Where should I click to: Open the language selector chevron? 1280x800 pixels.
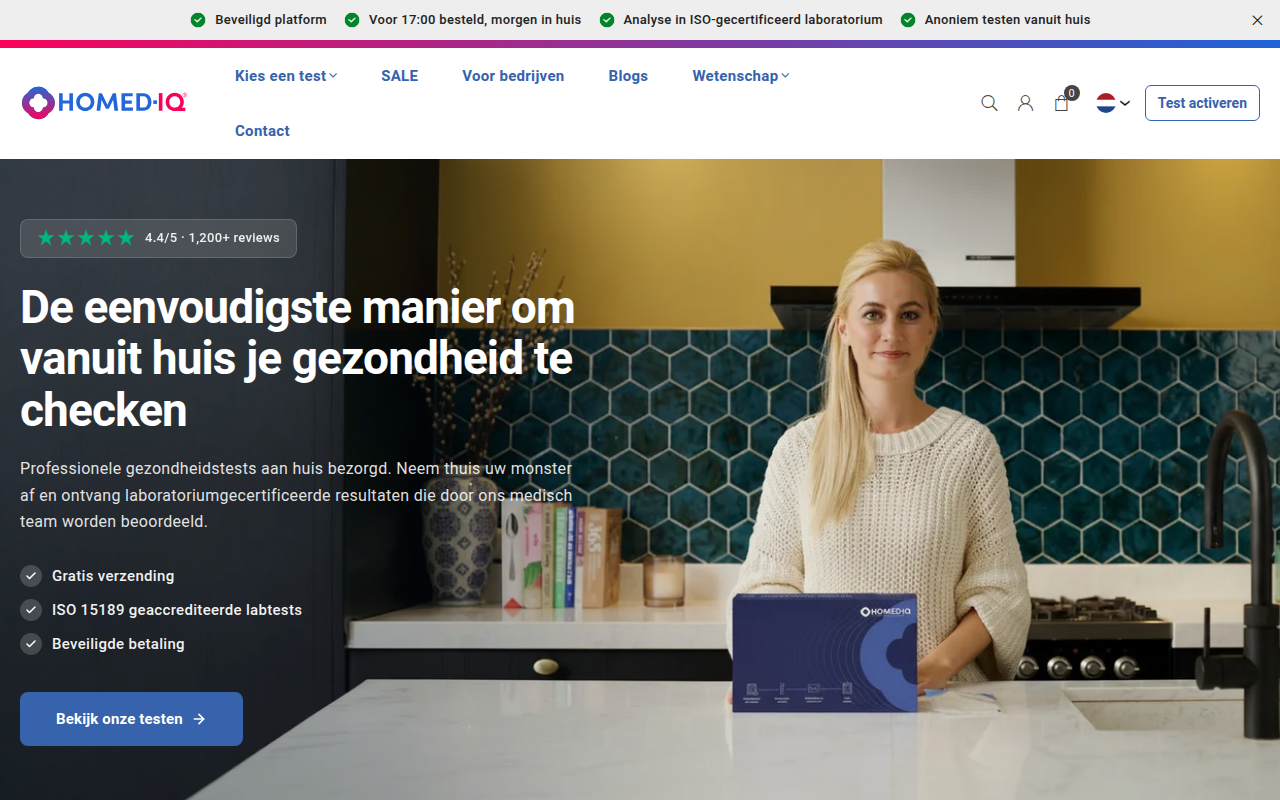tap(1125, 103)
